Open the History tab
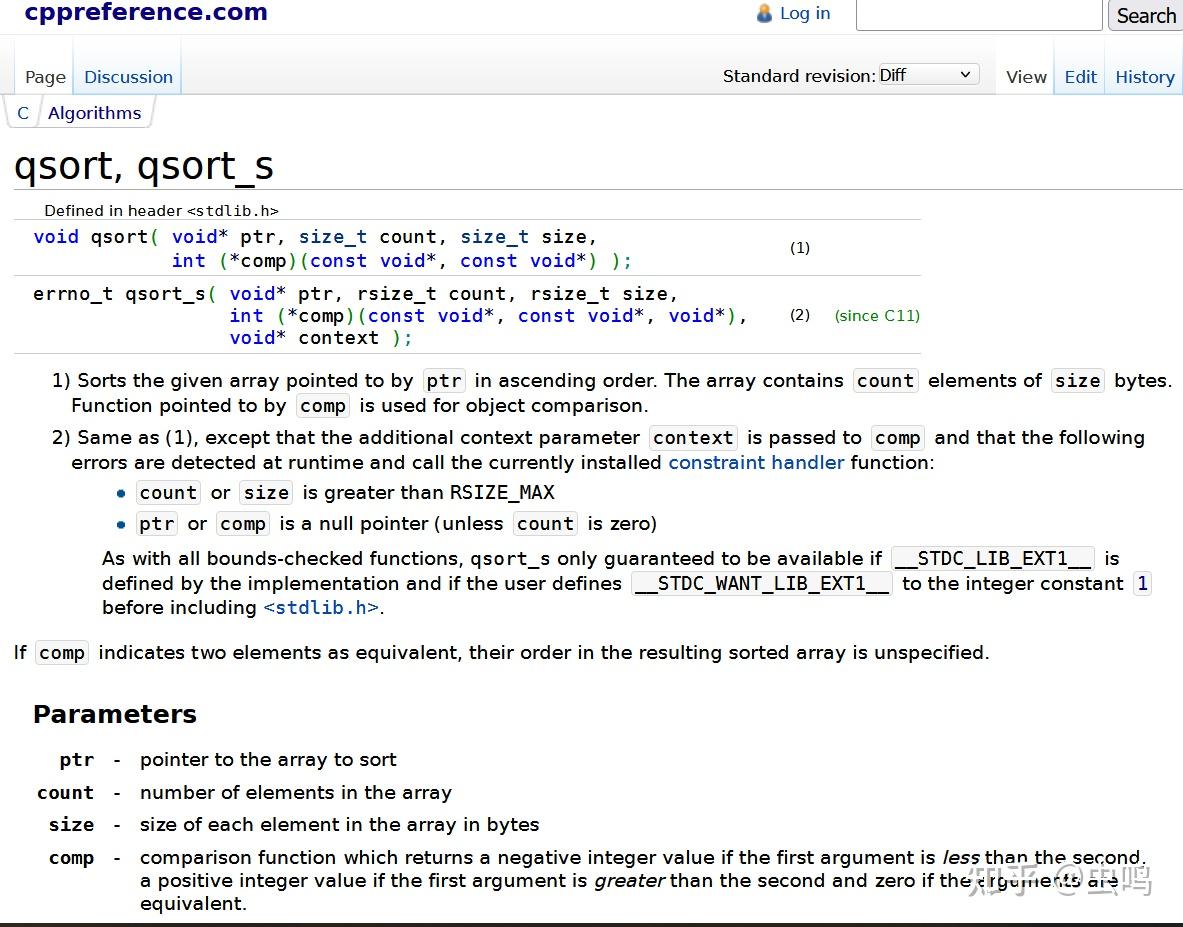This screenshot has width=1183, height=927. coord(1144,77)
